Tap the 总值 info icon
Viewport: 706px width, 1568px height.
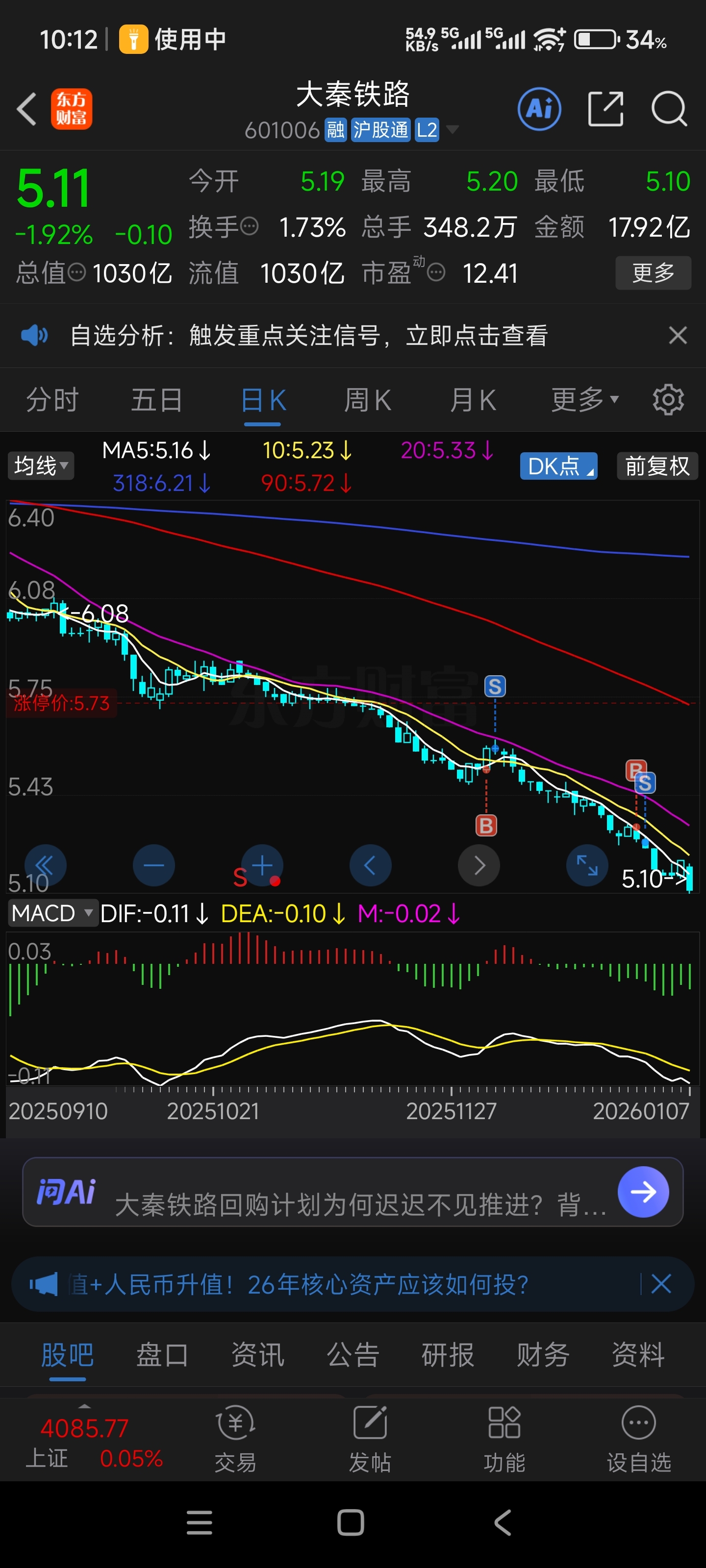click(x=77, y=272)
